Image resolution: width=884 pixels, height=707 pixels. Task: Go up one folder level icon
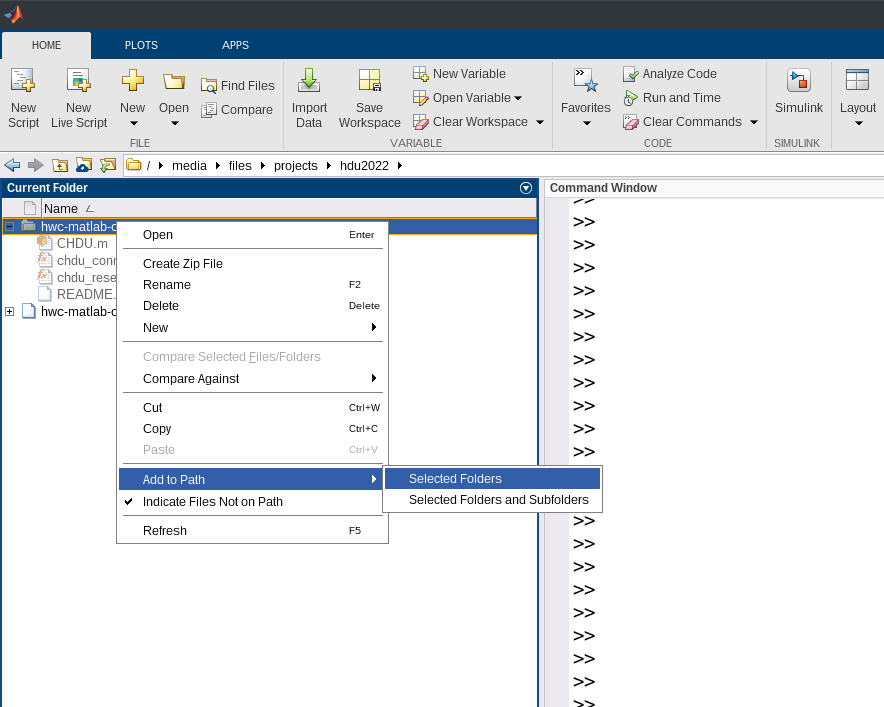[x=60, y=165]
